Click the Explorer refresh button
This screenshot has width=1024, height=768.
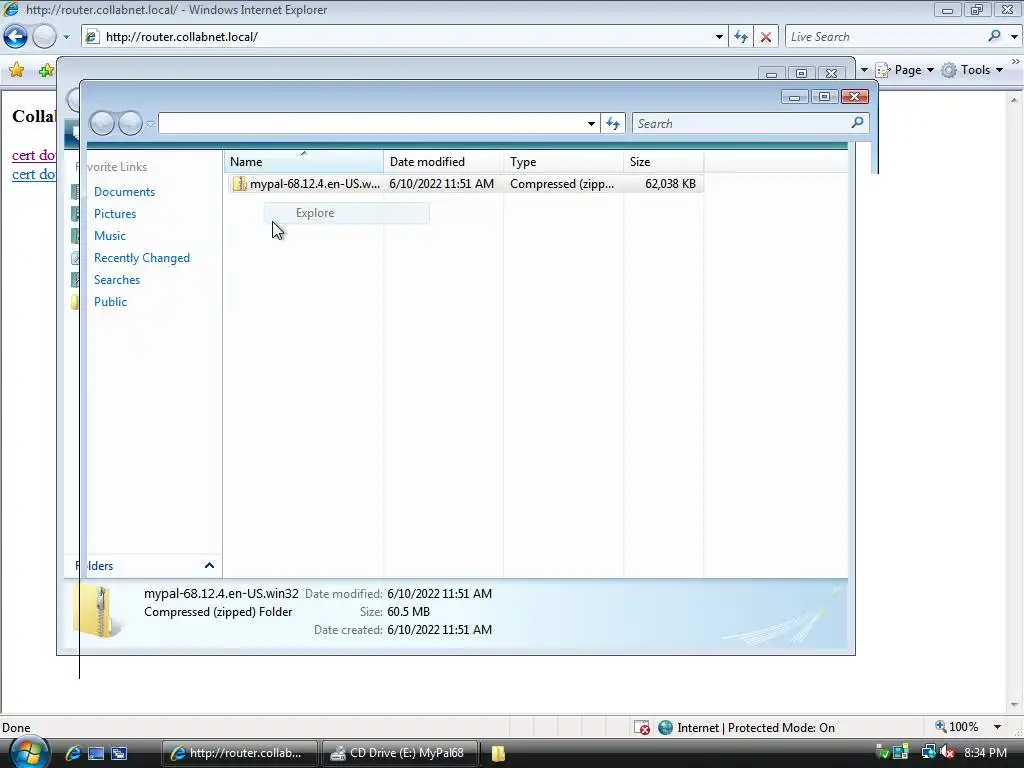(613, 123)
